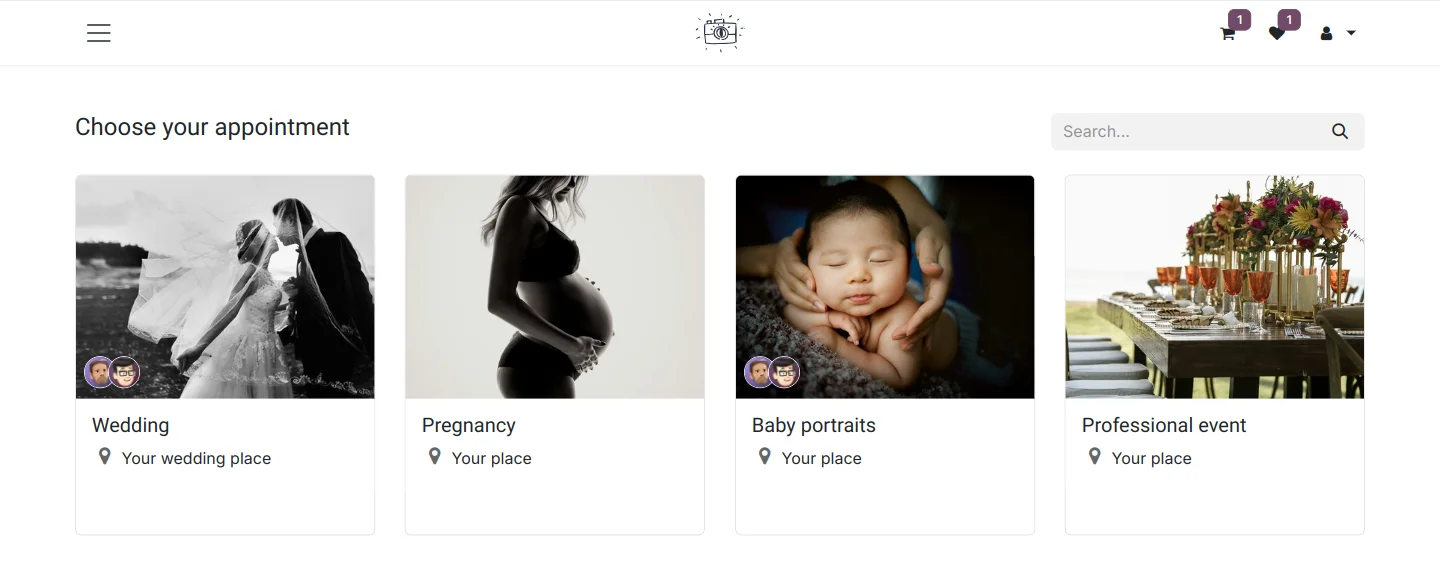The height and width of the screenshot is (576, 1440).
Task: Click the camera logo in header
Action: tap(720, 32)
